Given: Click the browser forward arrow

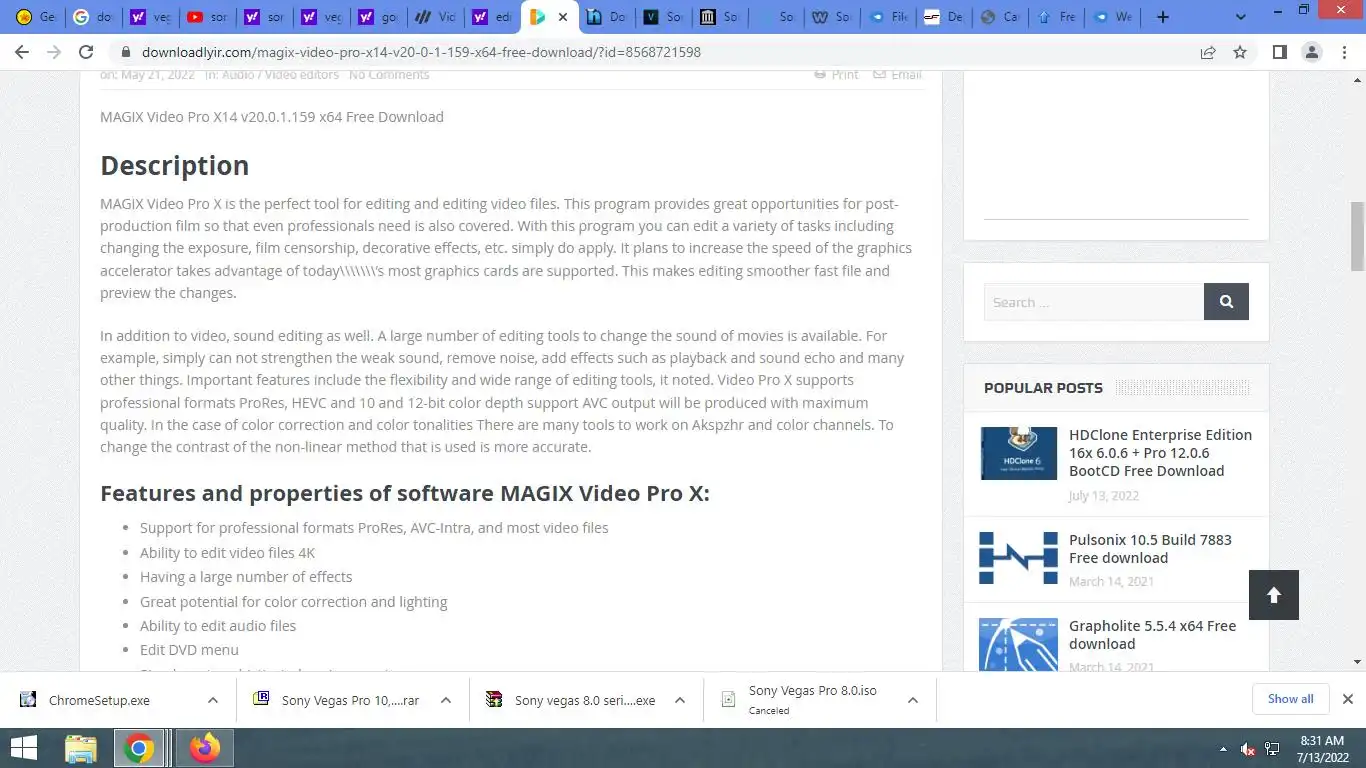Looking at the screenshot, I should click(54, 52).
